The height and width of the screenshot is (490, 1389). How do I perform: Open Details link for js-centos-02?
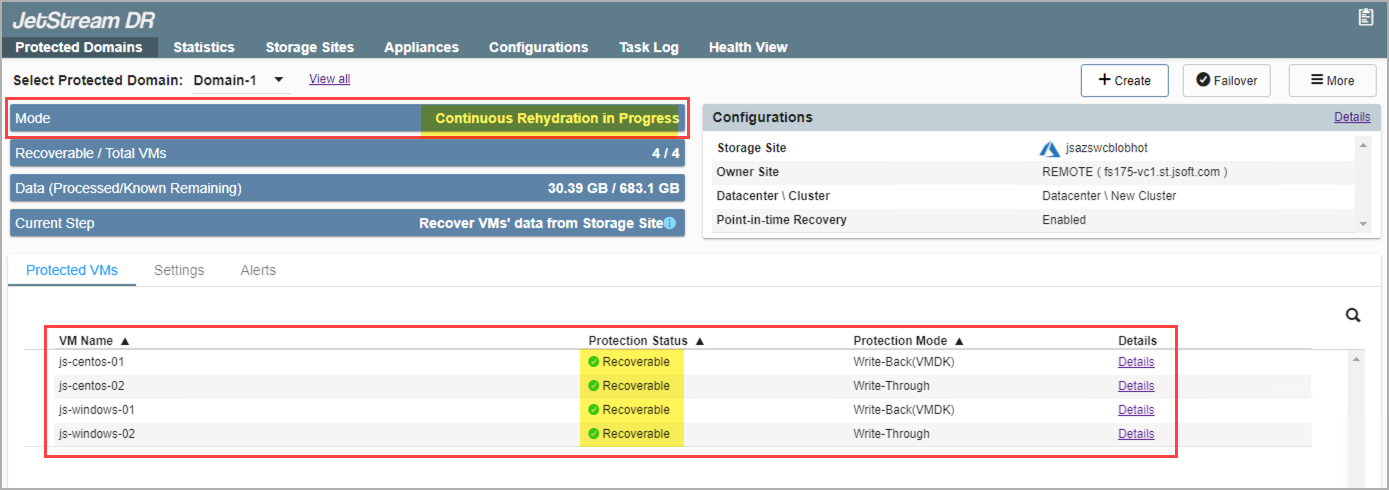tap(1136, 386)
